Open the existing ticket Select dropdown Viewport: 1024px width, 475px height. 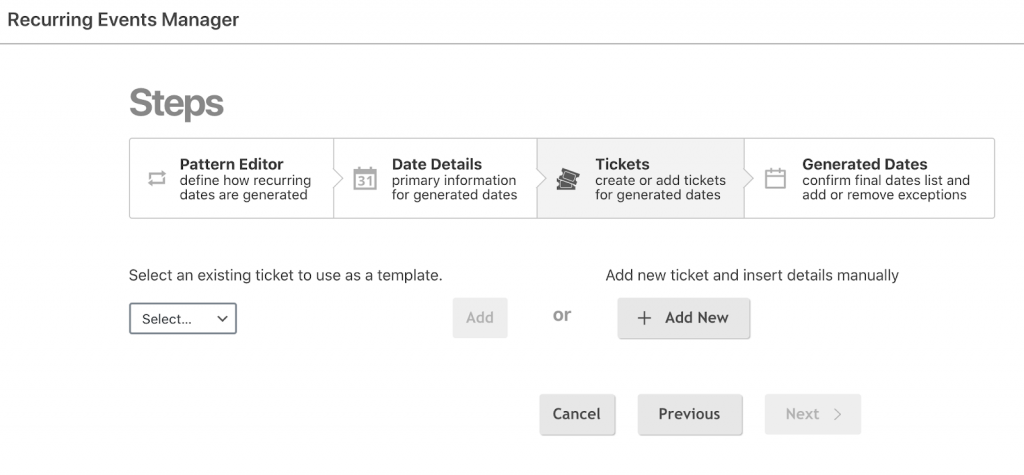[183, 318]
